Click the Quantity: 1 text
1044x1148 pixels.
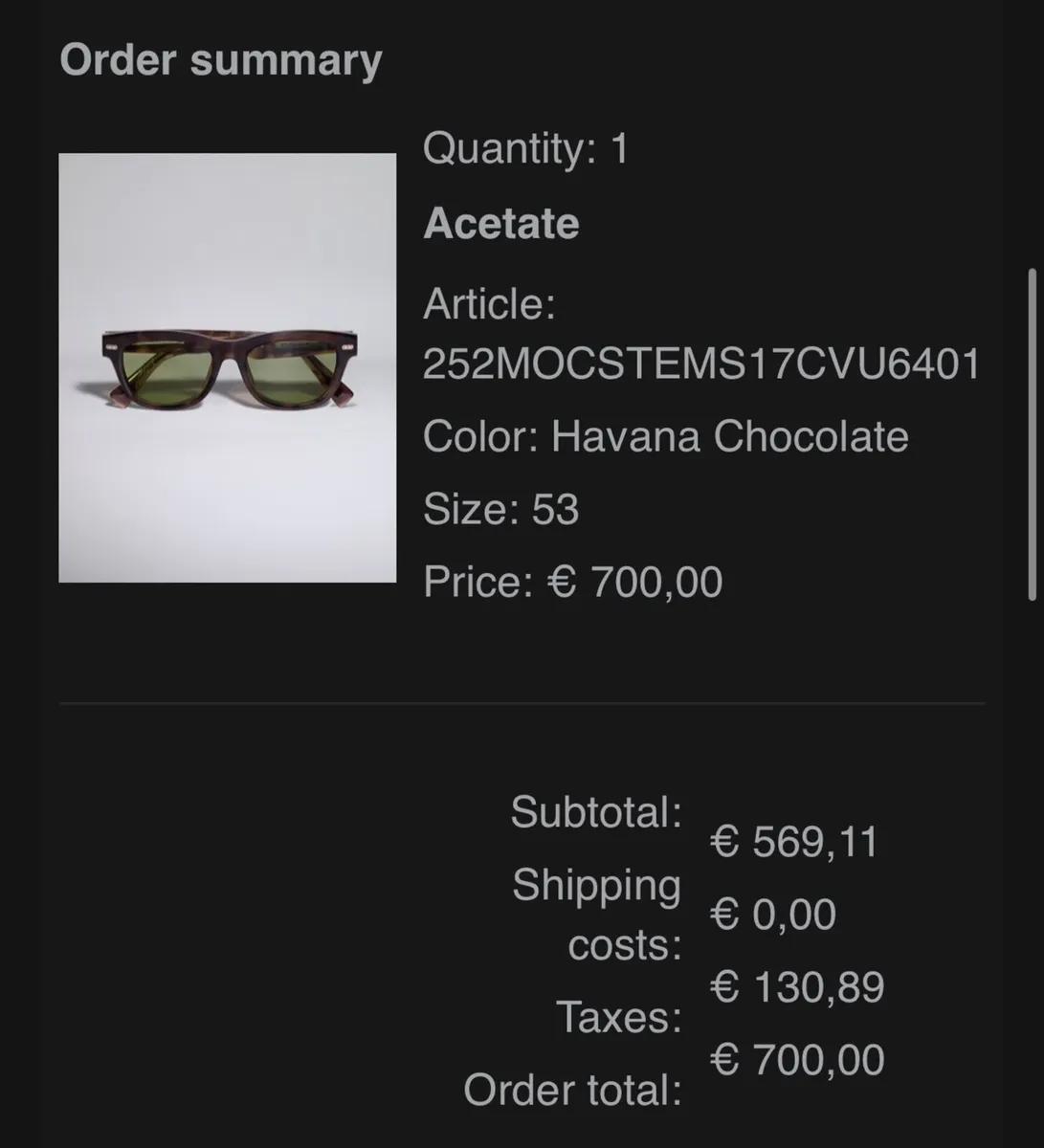[x=525, y=148]
